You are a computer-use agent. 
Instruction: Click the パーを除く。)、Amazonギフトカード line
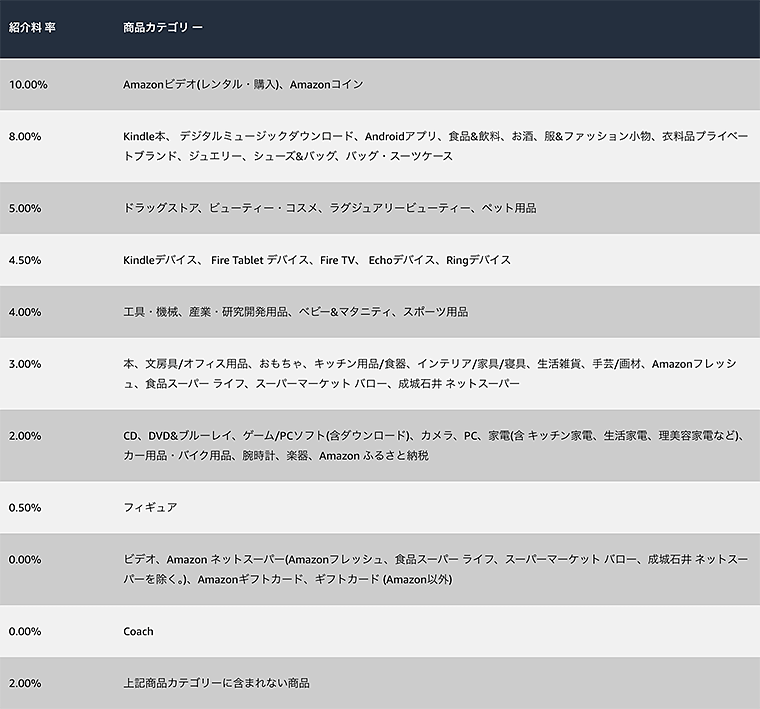(287, 580)
